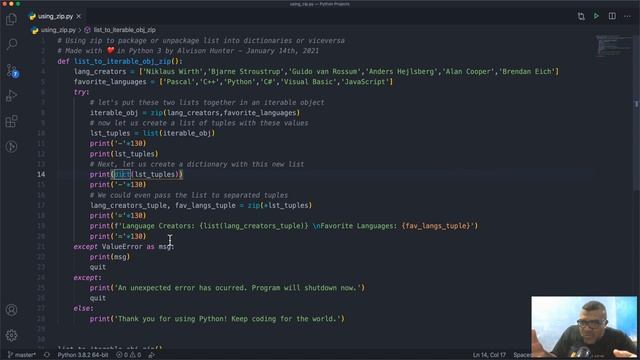Click 'Thank you for using Python' line
The width and height of the screenshot is (640, 360).
point(217,318)
